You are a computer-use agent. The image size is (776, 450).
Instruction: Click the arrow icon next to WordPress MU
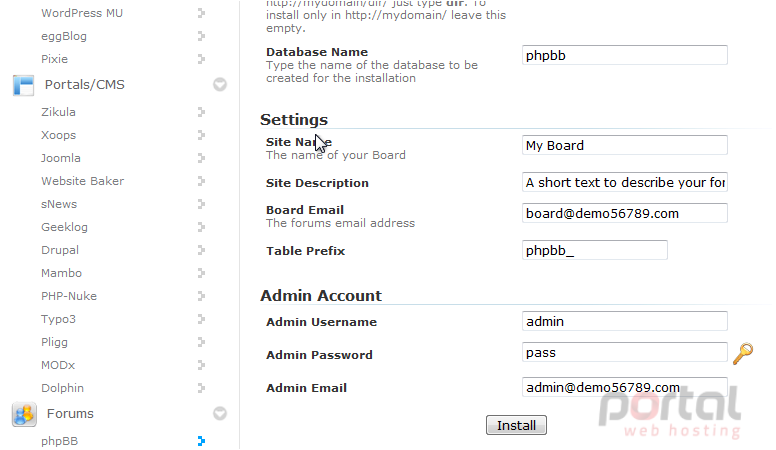pos(201,13)
